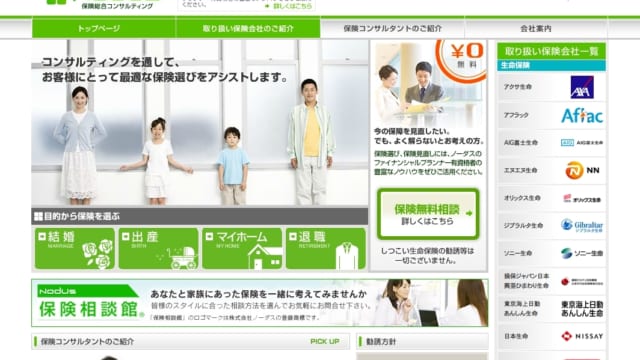Click the NISSAY logo
The width and height of the screenshot is (640, 360).
[x=582, y=336]
